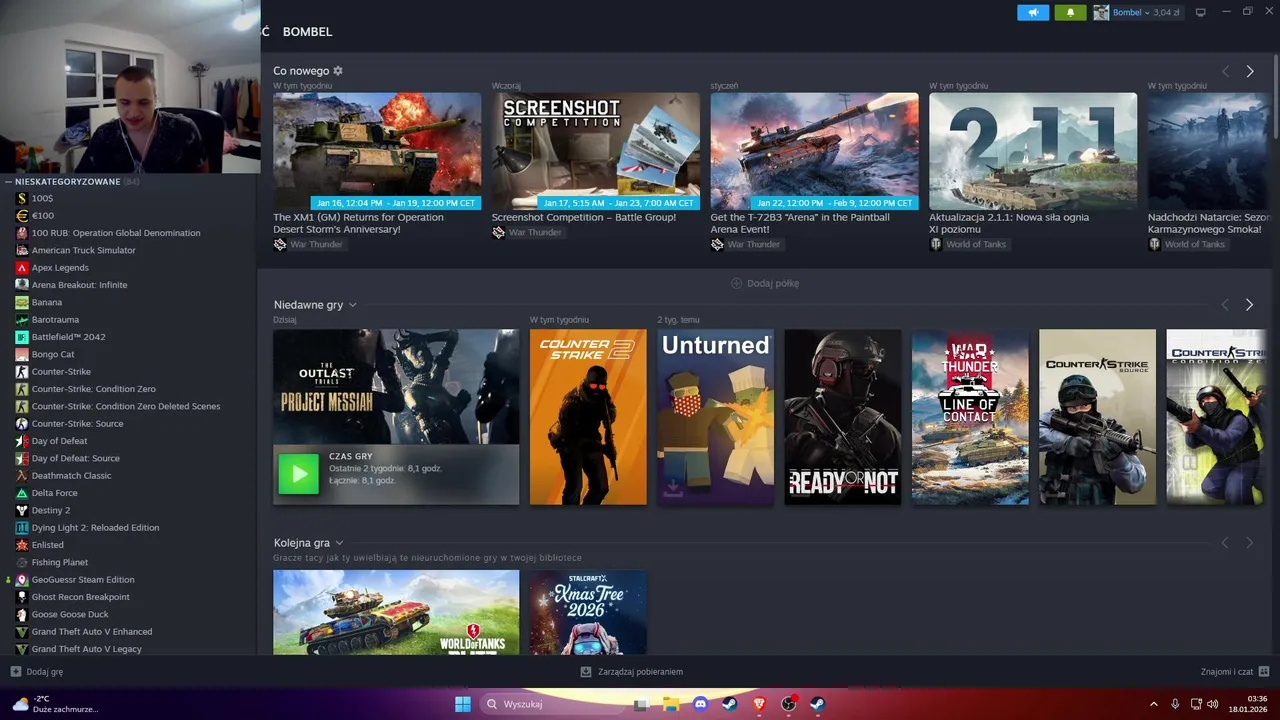Open weather widget showing -2°C
1280x720 pixels.
[x=55, y=704]
